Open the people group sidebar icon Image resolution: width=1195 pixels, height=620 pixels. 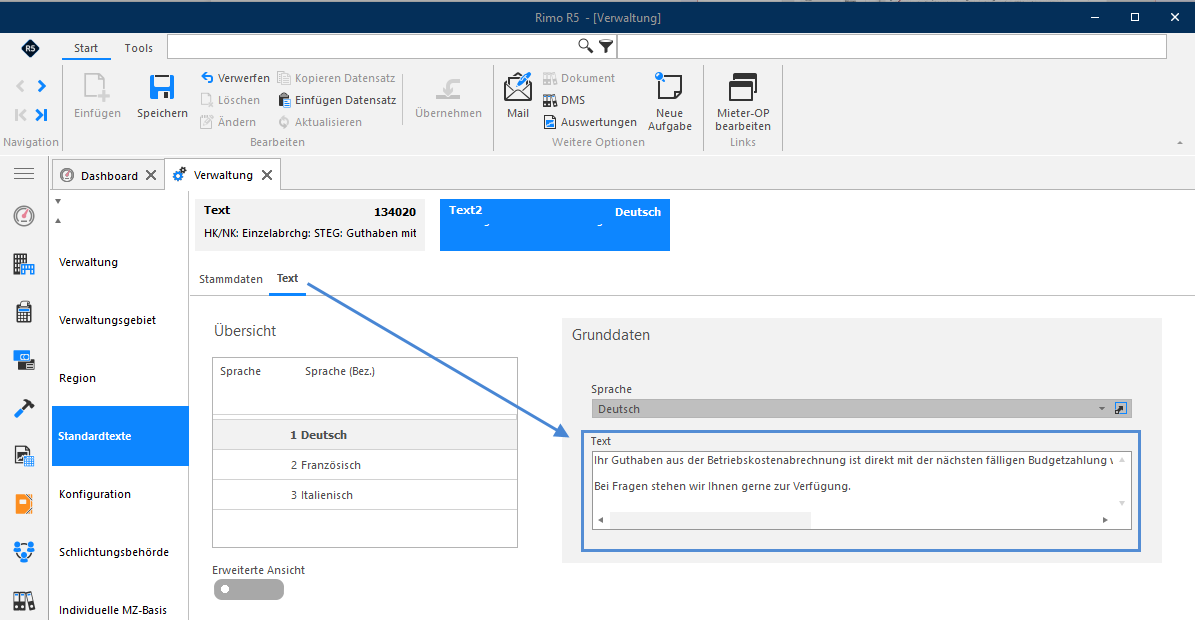click(x=24, y=551)
